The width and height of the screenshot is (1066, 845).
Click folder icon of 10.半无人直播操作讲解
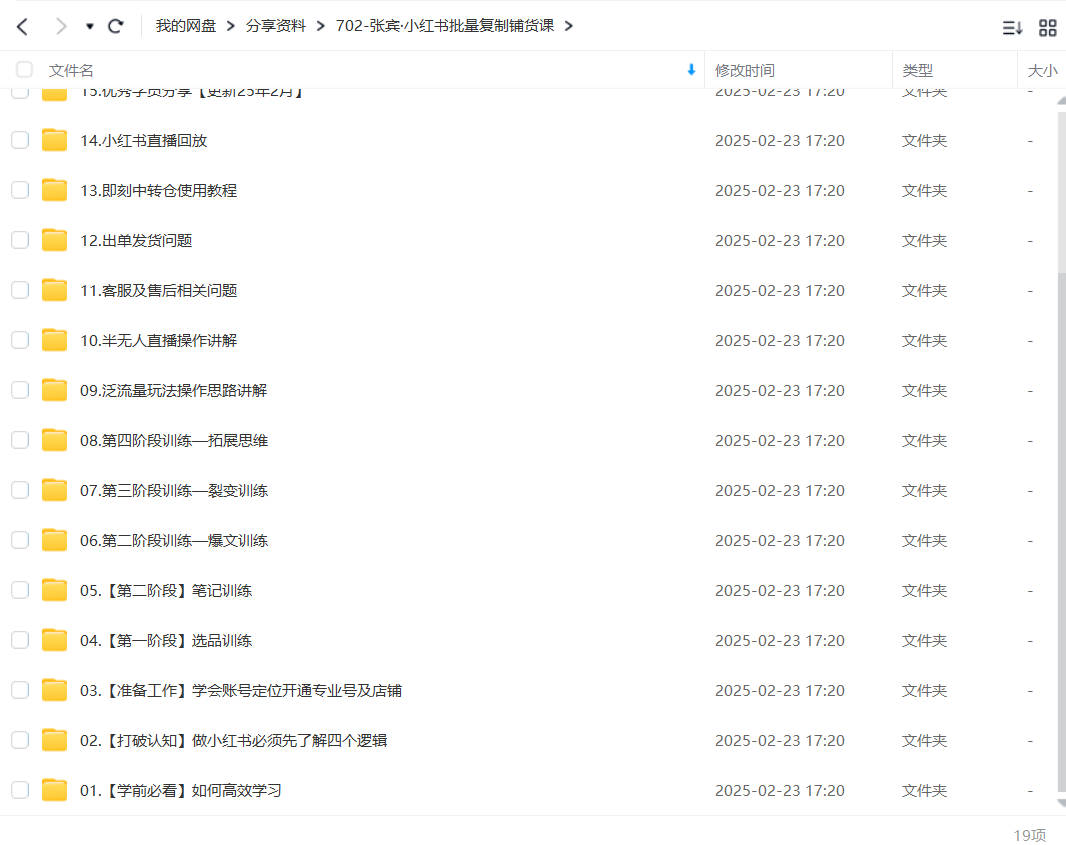point(54,340)
